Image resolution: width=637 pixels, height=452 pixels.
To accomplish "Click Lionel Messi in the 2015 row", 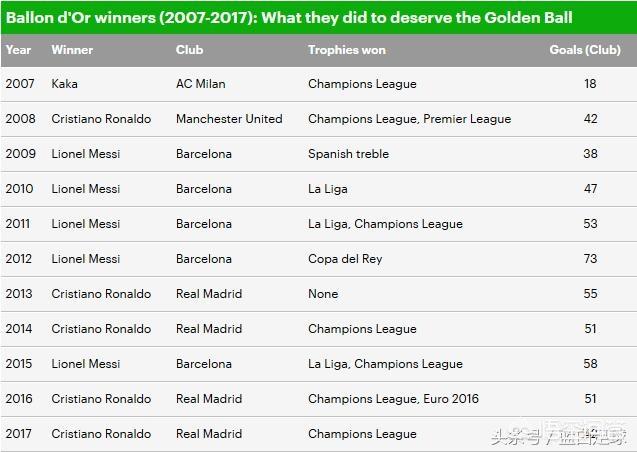I will coord(86,364).
